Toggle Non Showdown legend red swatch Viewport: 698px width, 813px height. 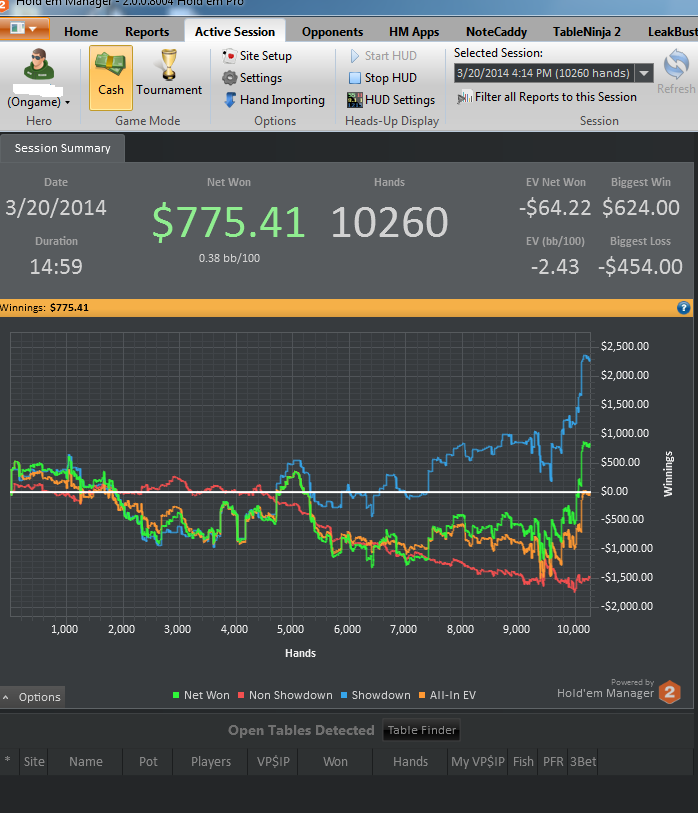241,695
